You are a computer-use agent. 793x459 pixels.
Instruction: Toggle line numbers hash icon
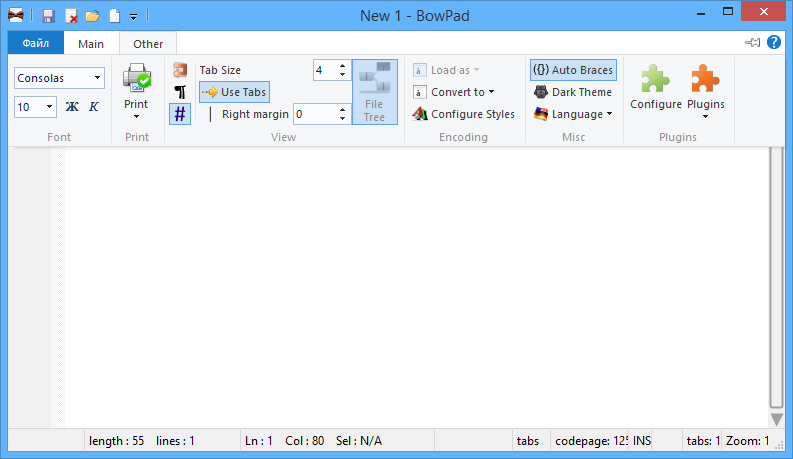point(180,114)
